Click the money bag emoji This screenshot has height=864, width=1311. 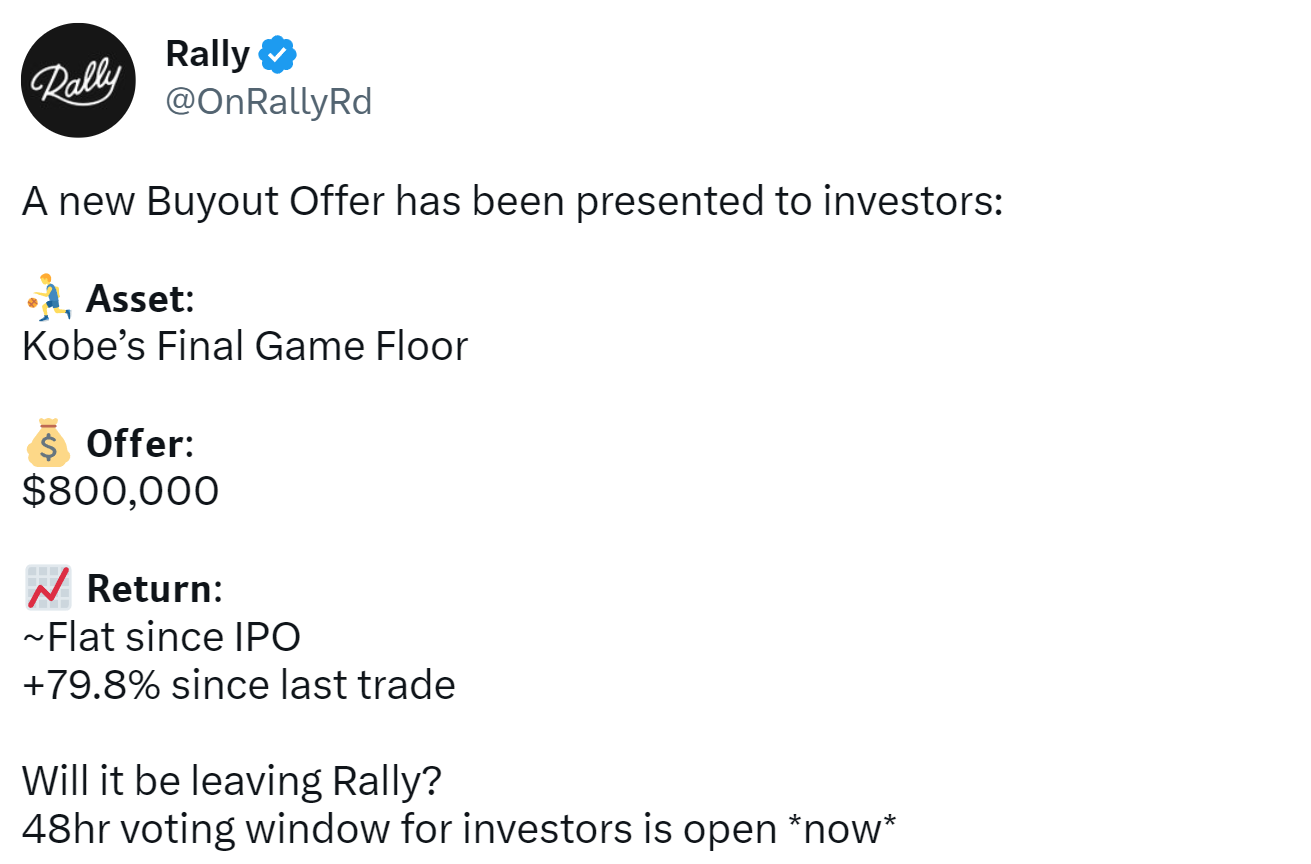48,443
